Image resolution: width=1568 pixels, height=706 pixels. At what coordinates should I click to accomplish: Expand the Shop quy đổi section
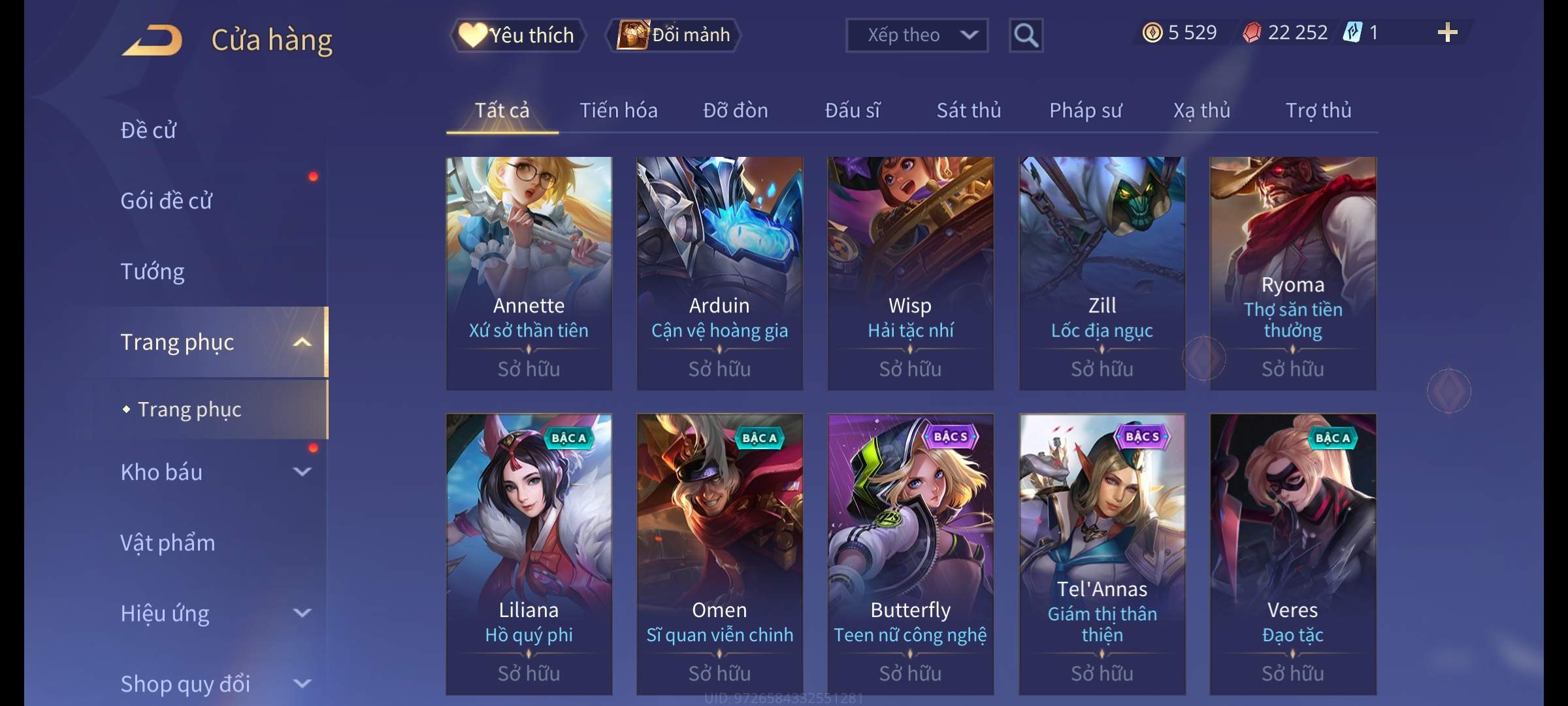click(302, 683)
